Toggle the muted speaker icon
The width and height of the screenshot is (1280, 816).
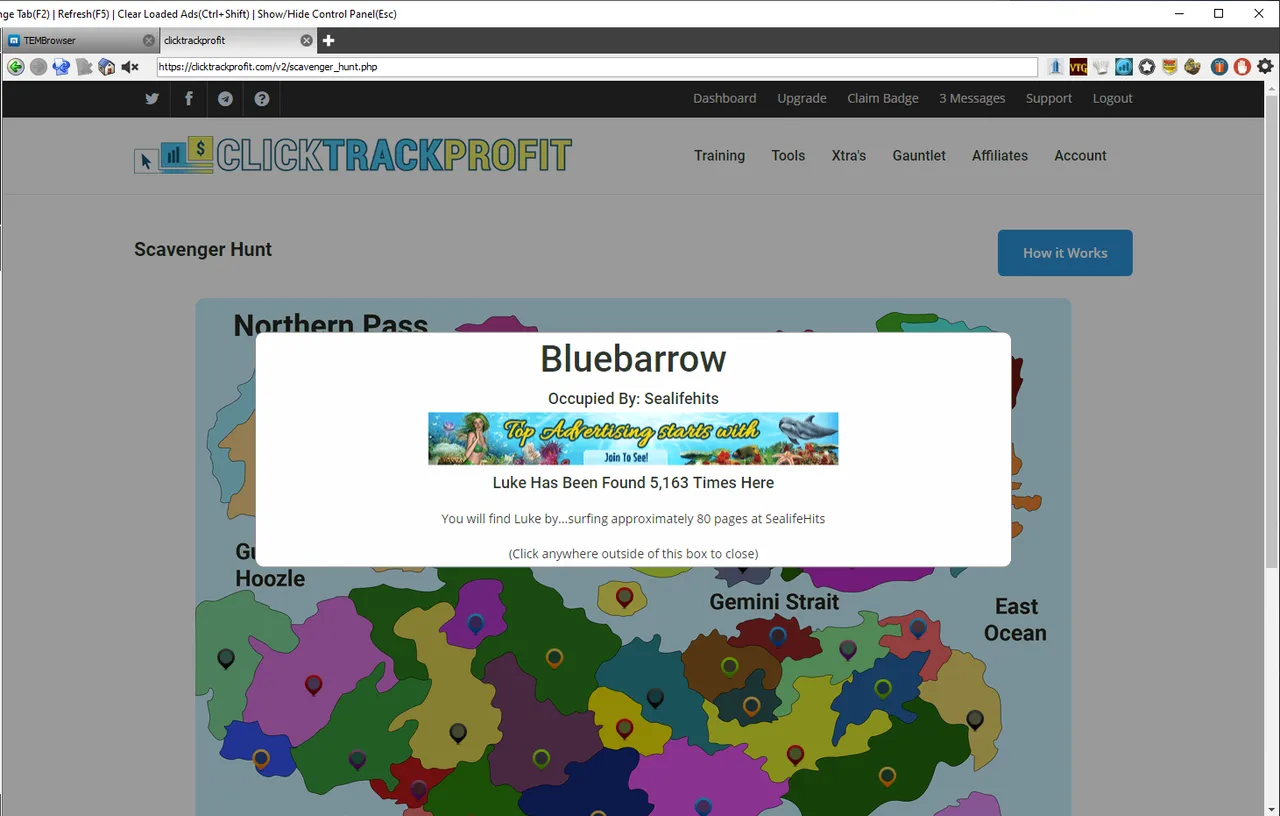(130, 67)
